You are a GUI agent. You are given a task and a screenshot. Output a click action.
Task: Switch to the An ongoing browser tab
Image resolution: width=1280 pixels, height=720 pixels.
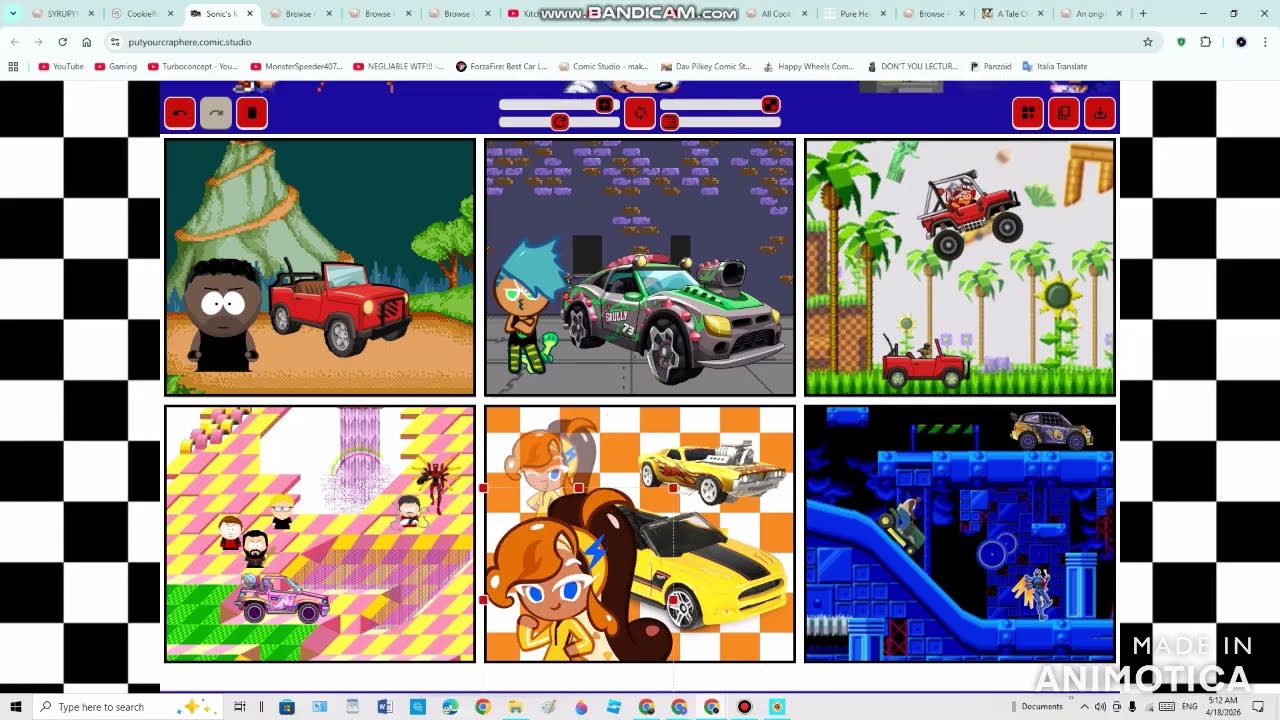click(x=1090, y=14)
